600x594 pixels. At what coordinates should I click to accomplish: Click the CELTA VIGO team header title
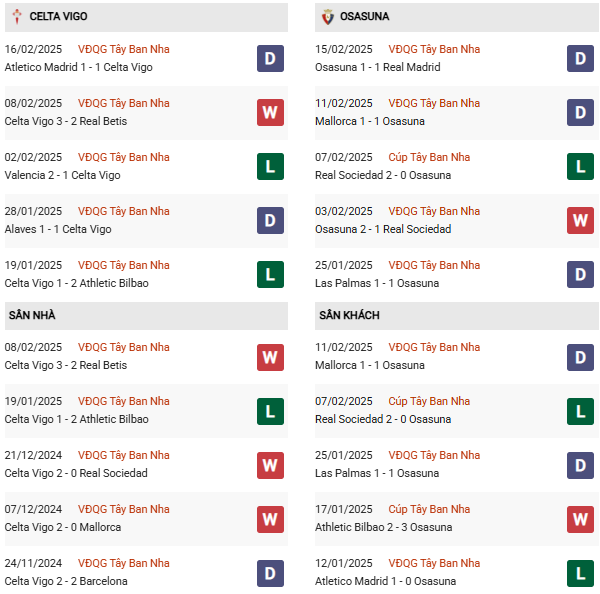point(59,17)
